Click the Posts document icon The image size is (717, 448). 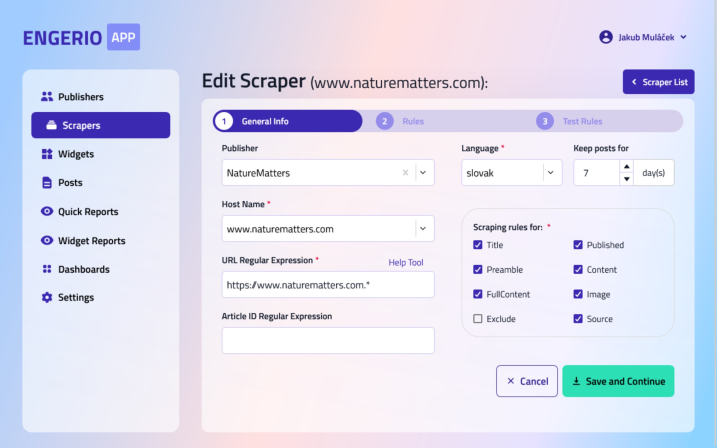point(47,182)
